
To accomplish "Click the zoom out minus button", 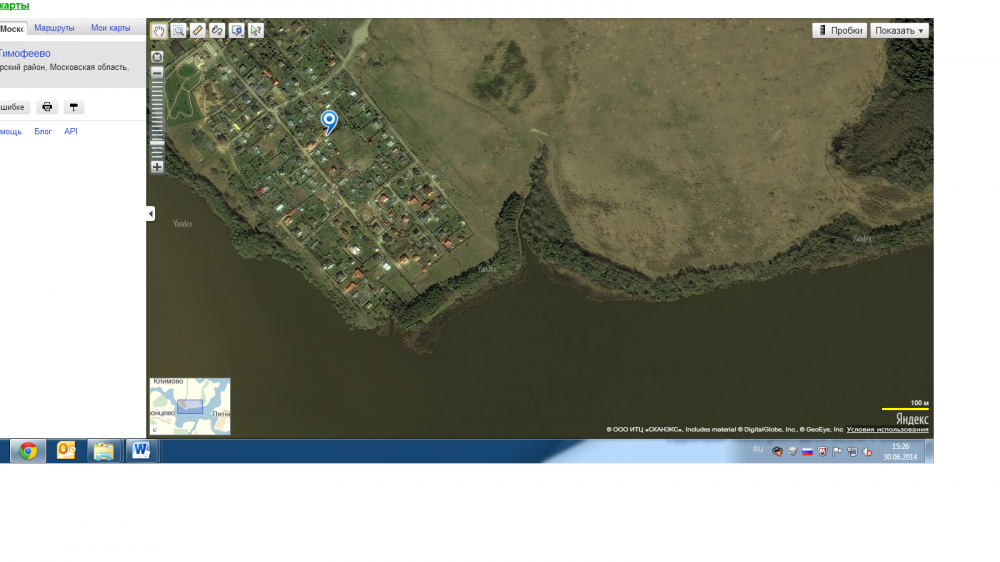I will click(x=157, y=72).
